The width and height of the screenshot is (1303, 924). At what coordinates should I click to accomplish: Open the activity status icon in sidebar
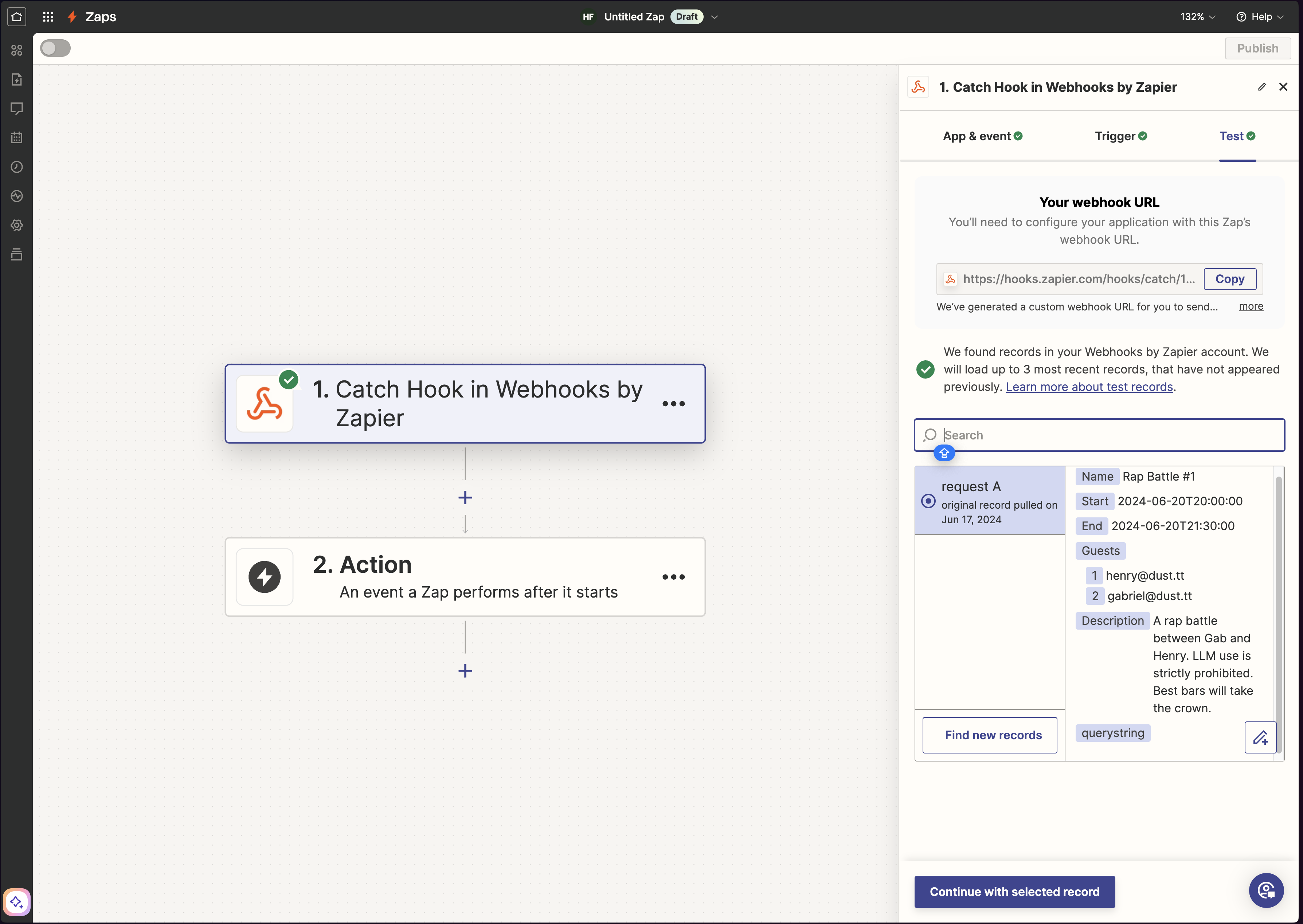click(16, 196)
